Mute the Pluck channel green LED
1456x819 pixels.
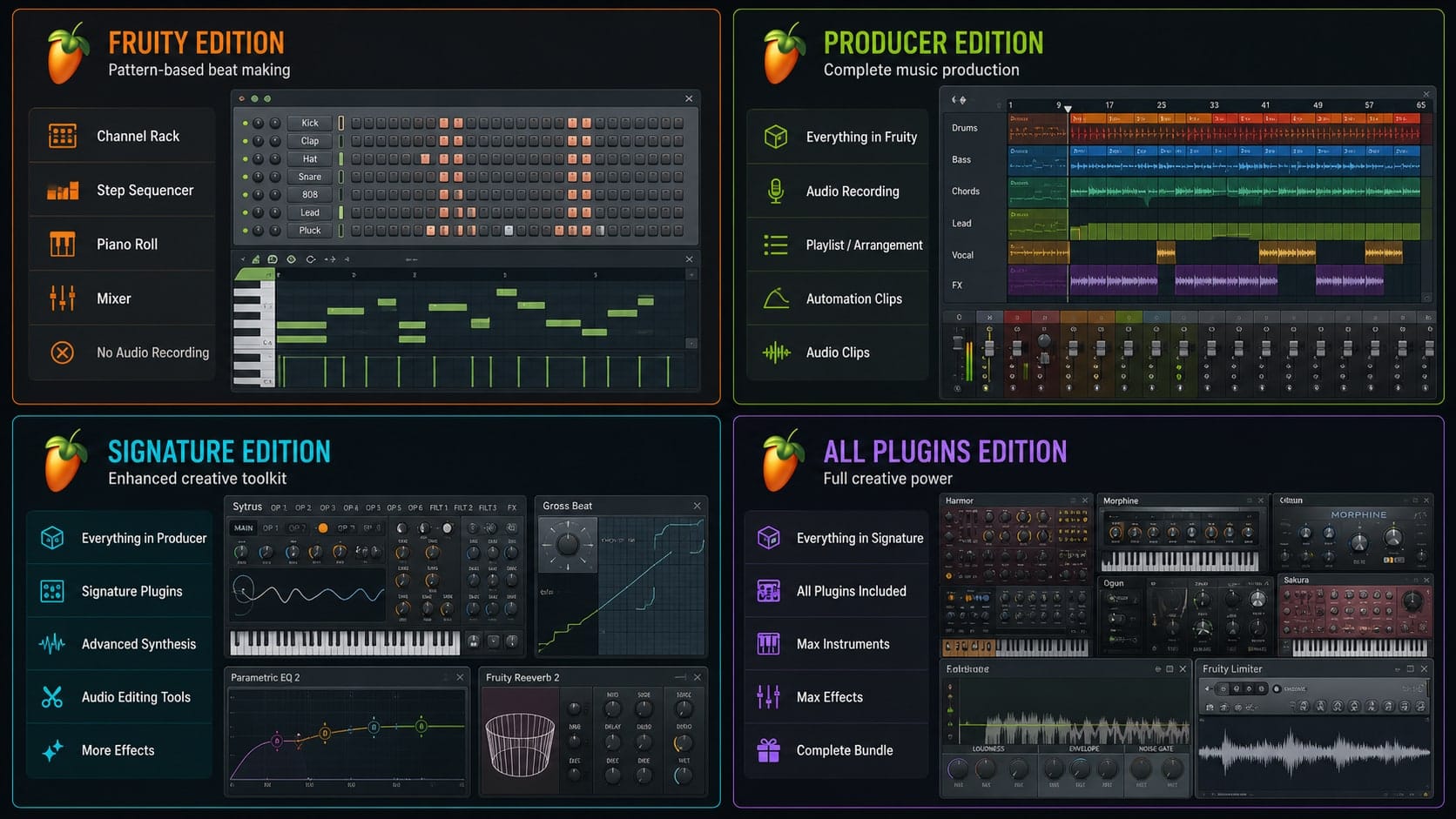(246, 231)
